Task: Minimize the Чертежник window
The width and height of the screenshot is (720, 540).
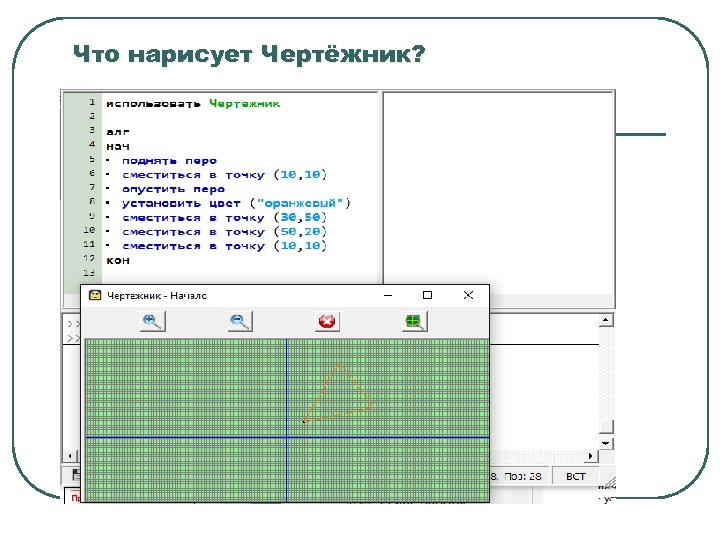Action: [388, 295]
